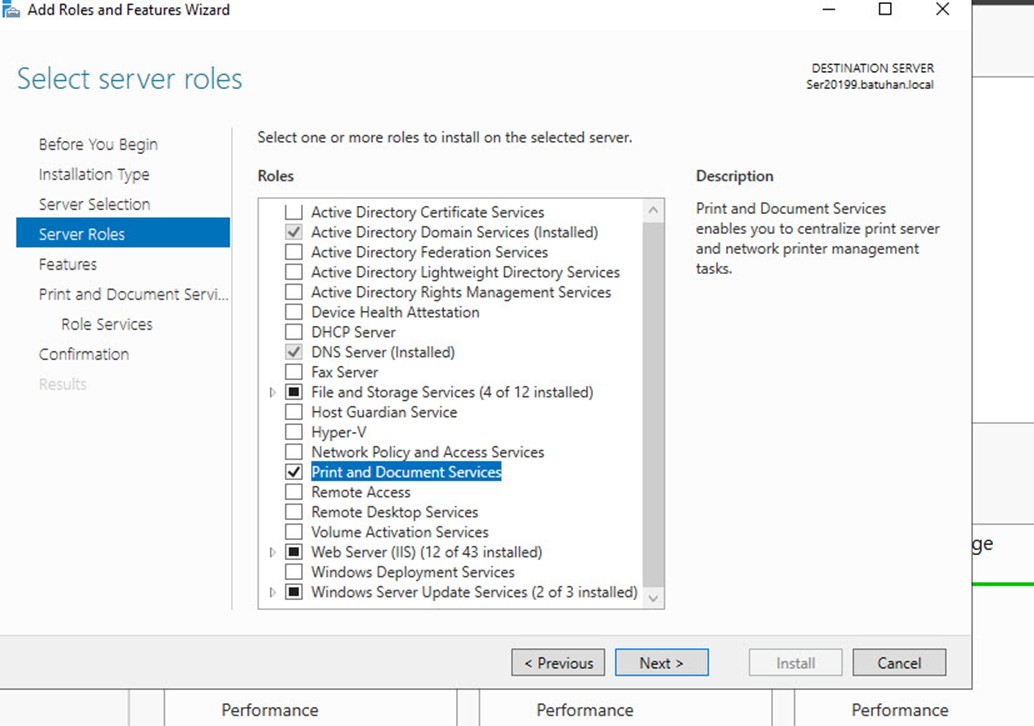Image resolution: width=1034 pixels, height=726 pixels.
Task: Go to the Installation Type step
Action: (94, 174)
